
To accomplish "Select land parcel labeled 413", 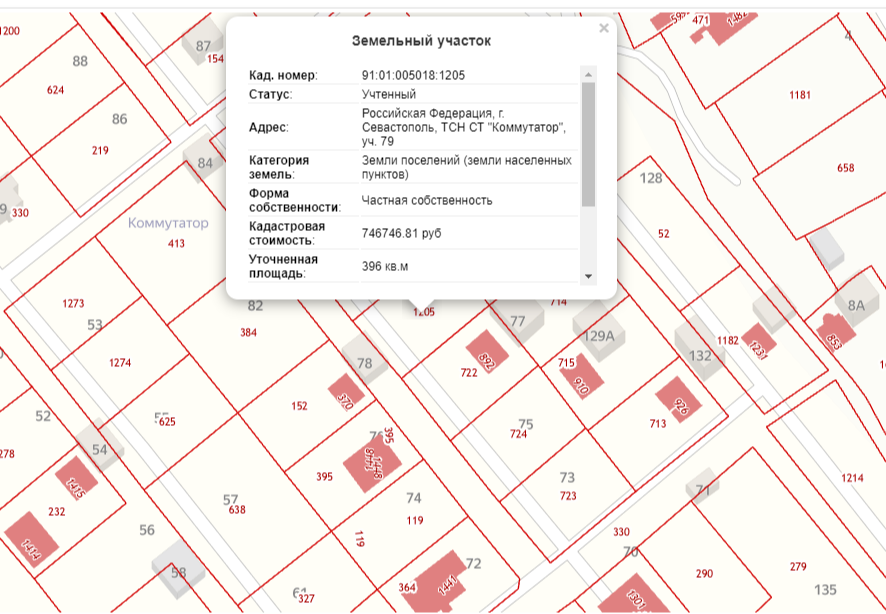I will (176, 243).
